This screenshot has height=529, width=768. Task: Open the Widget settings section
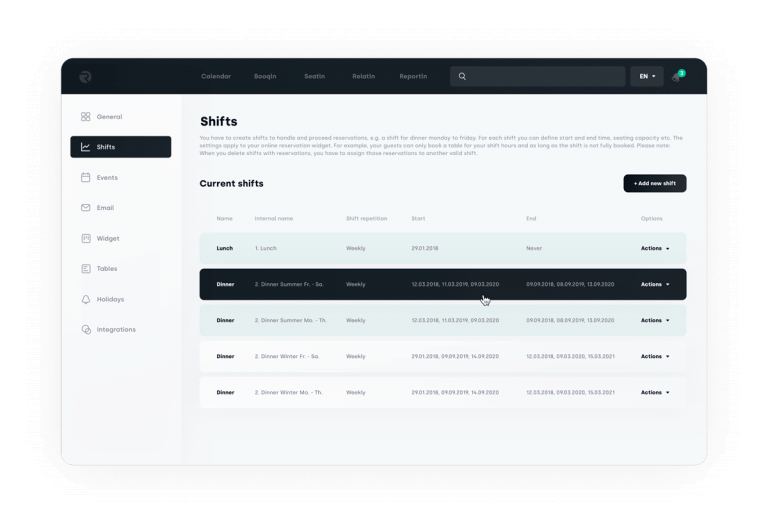tap(108, 239)
